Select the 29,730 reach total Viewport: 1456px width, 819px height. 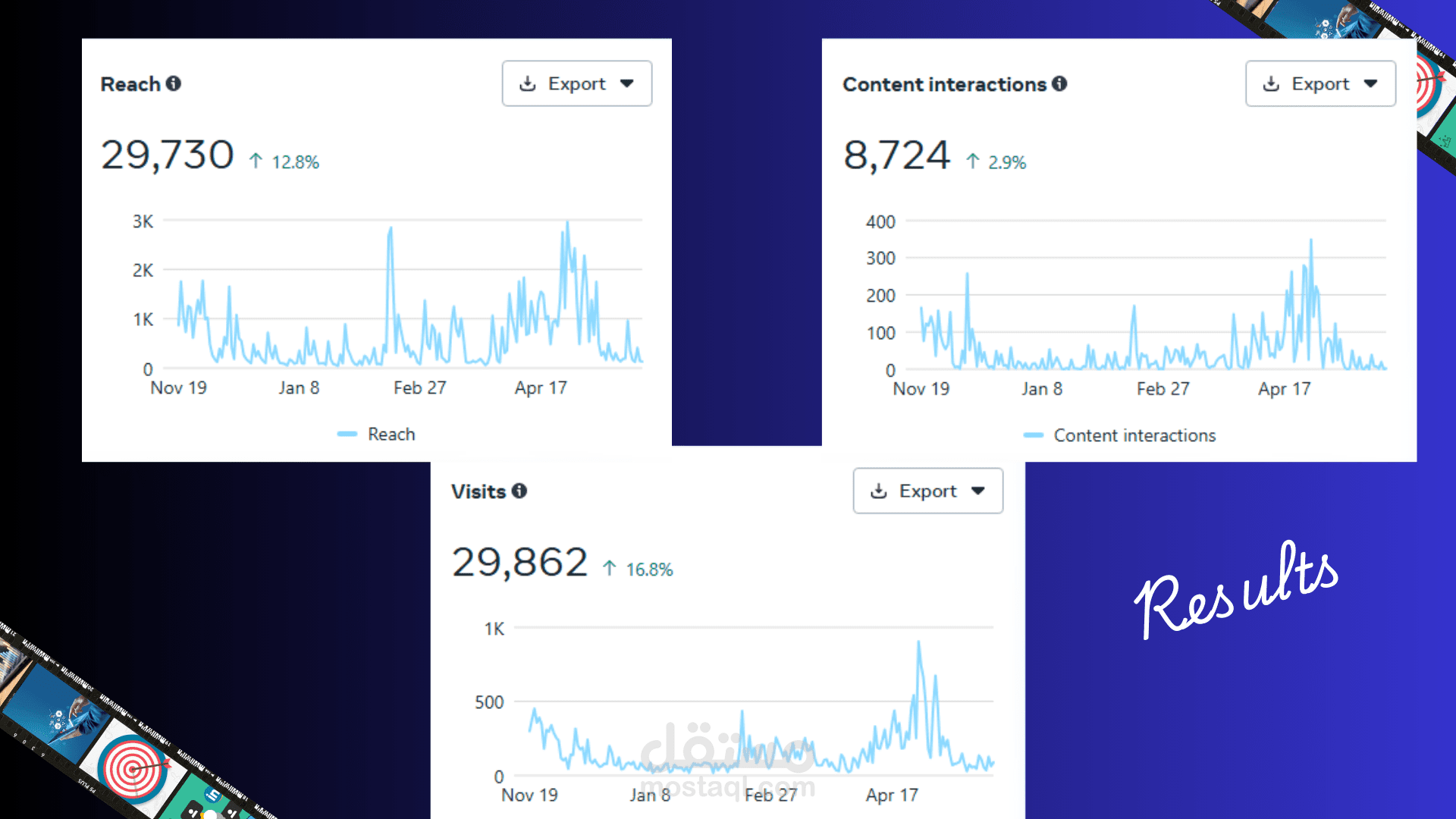pos(168,155)
